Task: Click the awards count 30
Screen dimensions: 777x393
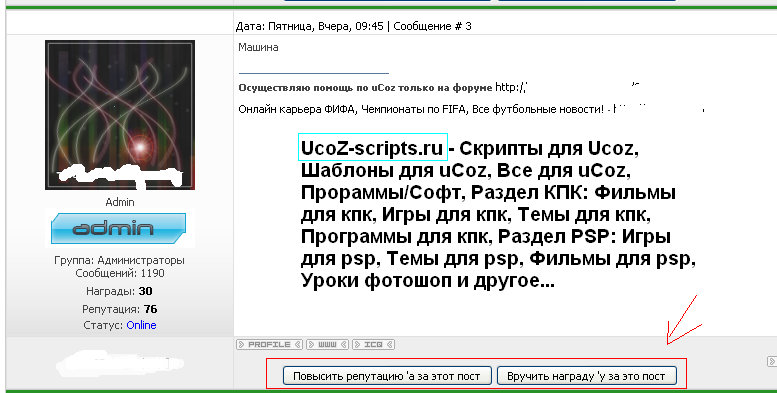Action: (x=145, y=291)
